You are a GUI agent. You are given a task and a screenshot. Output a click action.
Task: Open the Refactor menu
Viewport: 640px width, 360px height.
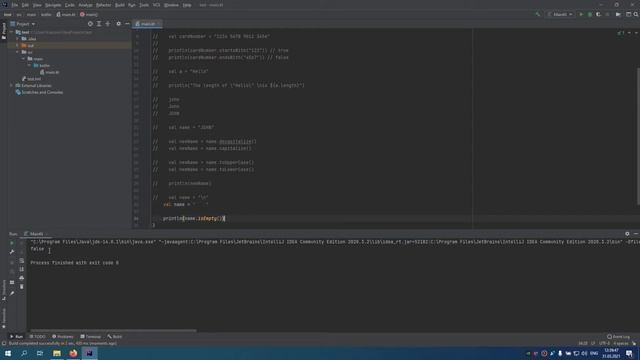point(103,5)
